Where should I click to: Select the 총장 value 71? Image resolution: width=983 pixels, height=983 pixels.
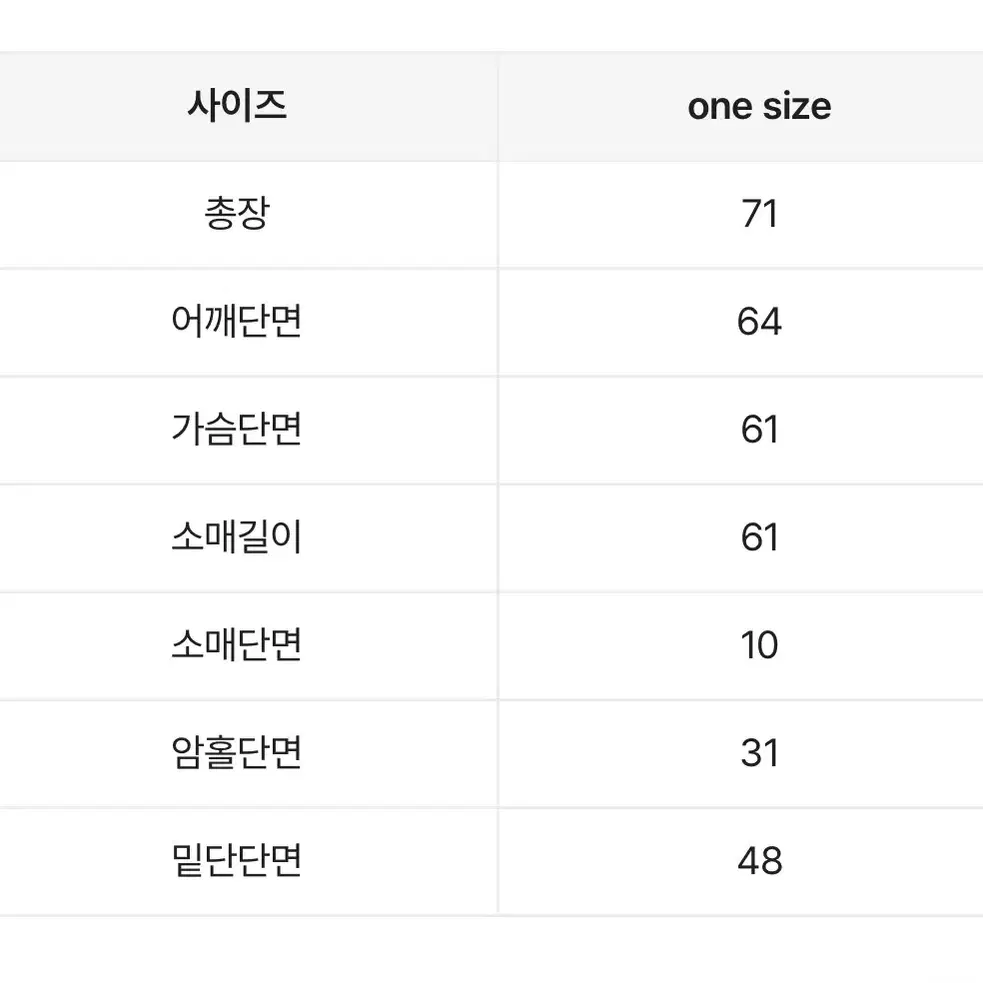tap(759, 214)
